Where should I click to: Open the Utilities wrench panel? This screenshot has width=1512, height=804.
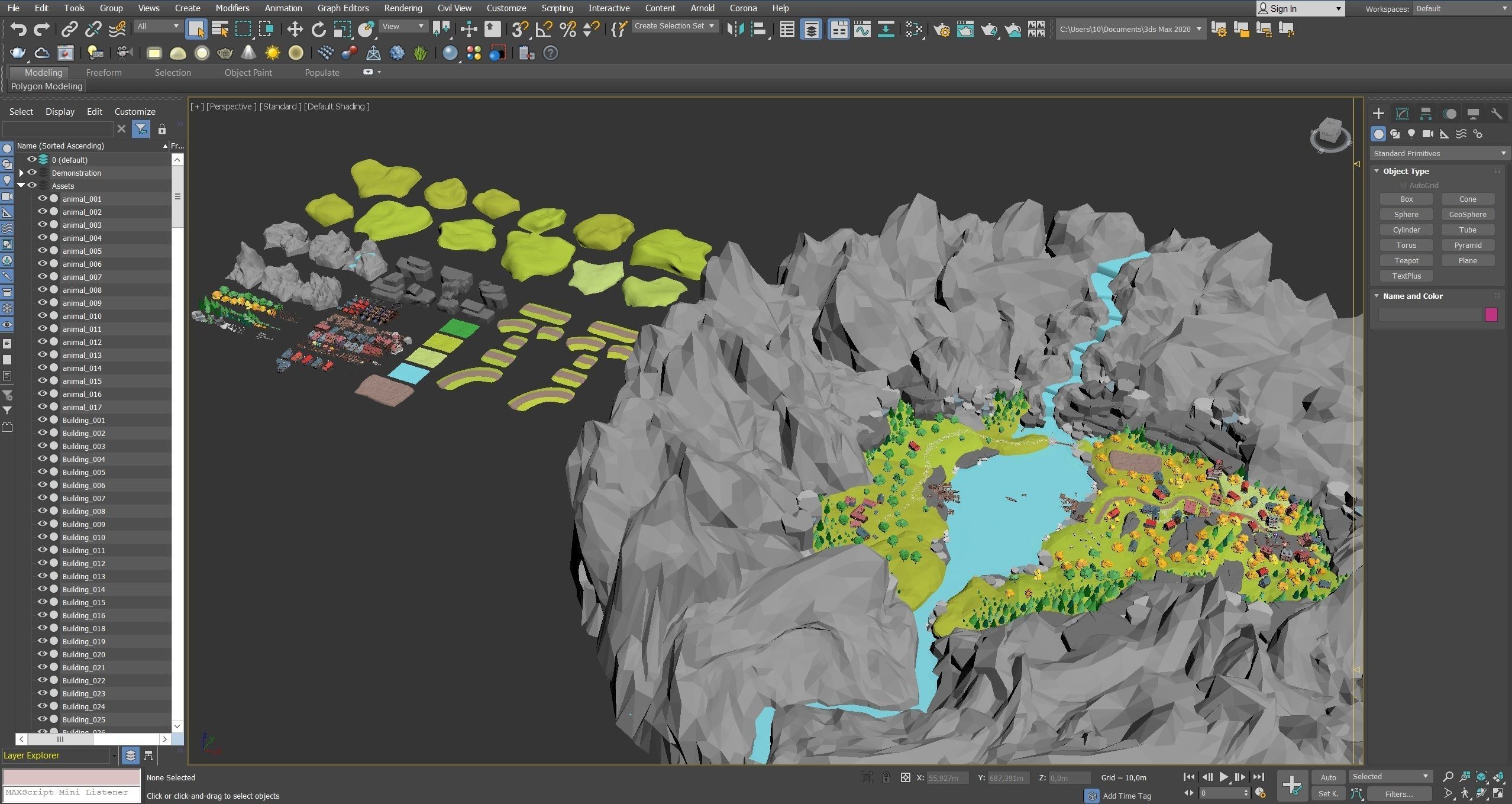click(x=1496, y=114)
